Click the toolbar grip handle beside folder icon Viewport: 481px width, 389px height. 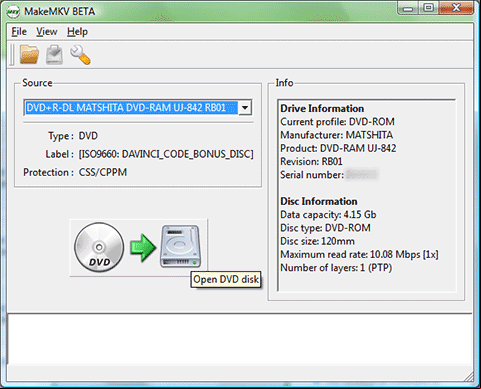(x=12, y=55)
